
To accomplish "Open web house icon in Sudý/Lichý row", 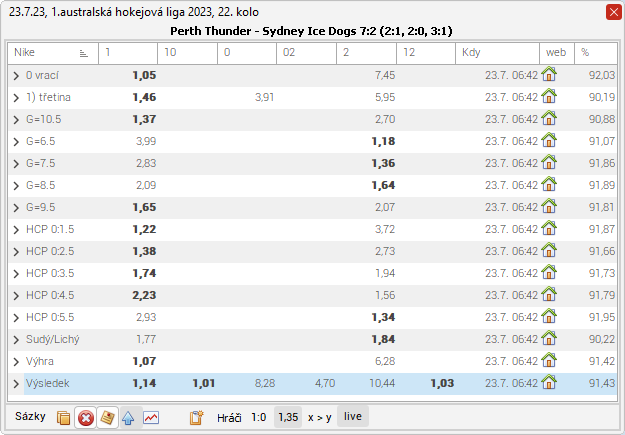I will [549, 338].
